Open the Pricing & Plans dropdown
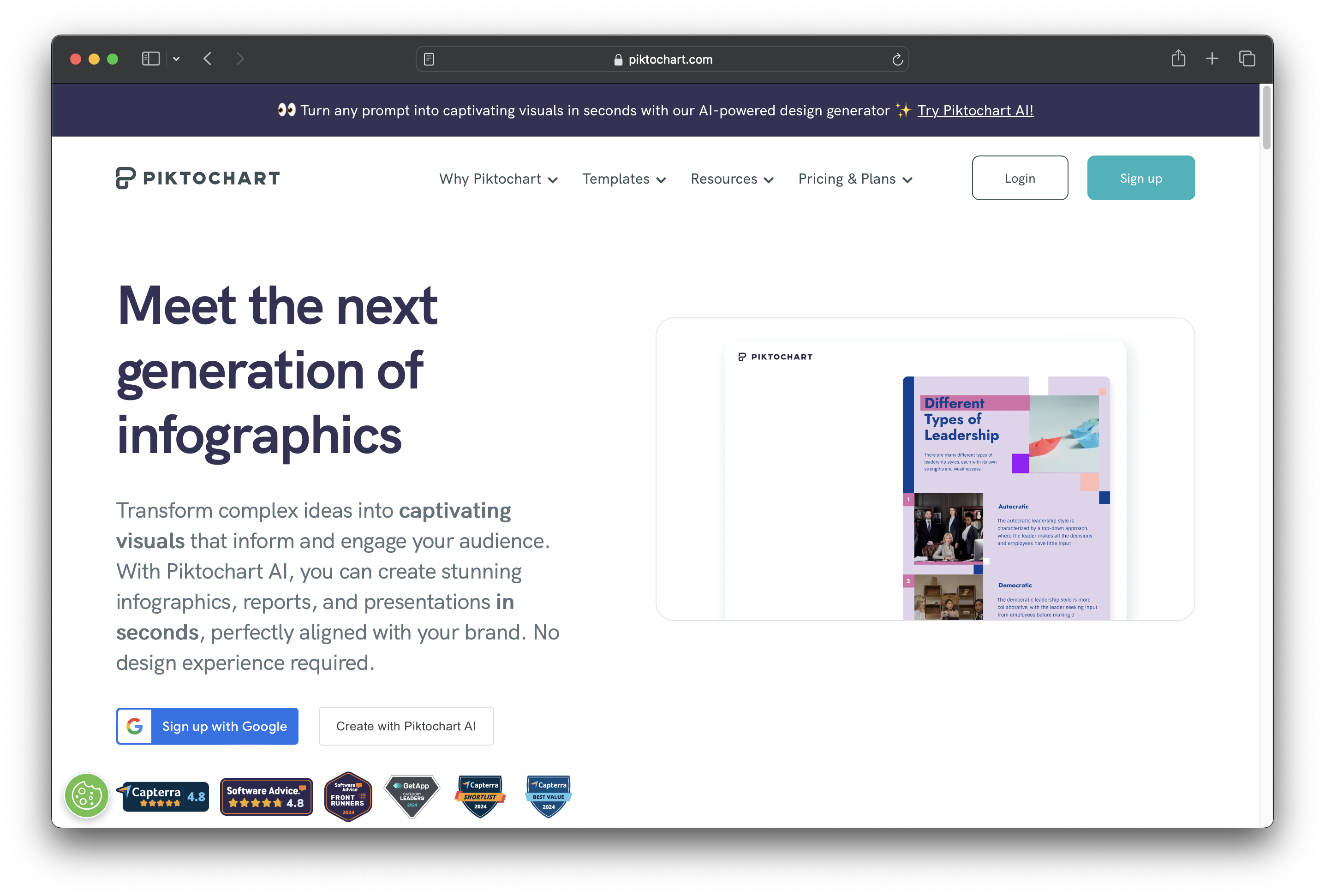The image size is (1325, 896). 854,179
